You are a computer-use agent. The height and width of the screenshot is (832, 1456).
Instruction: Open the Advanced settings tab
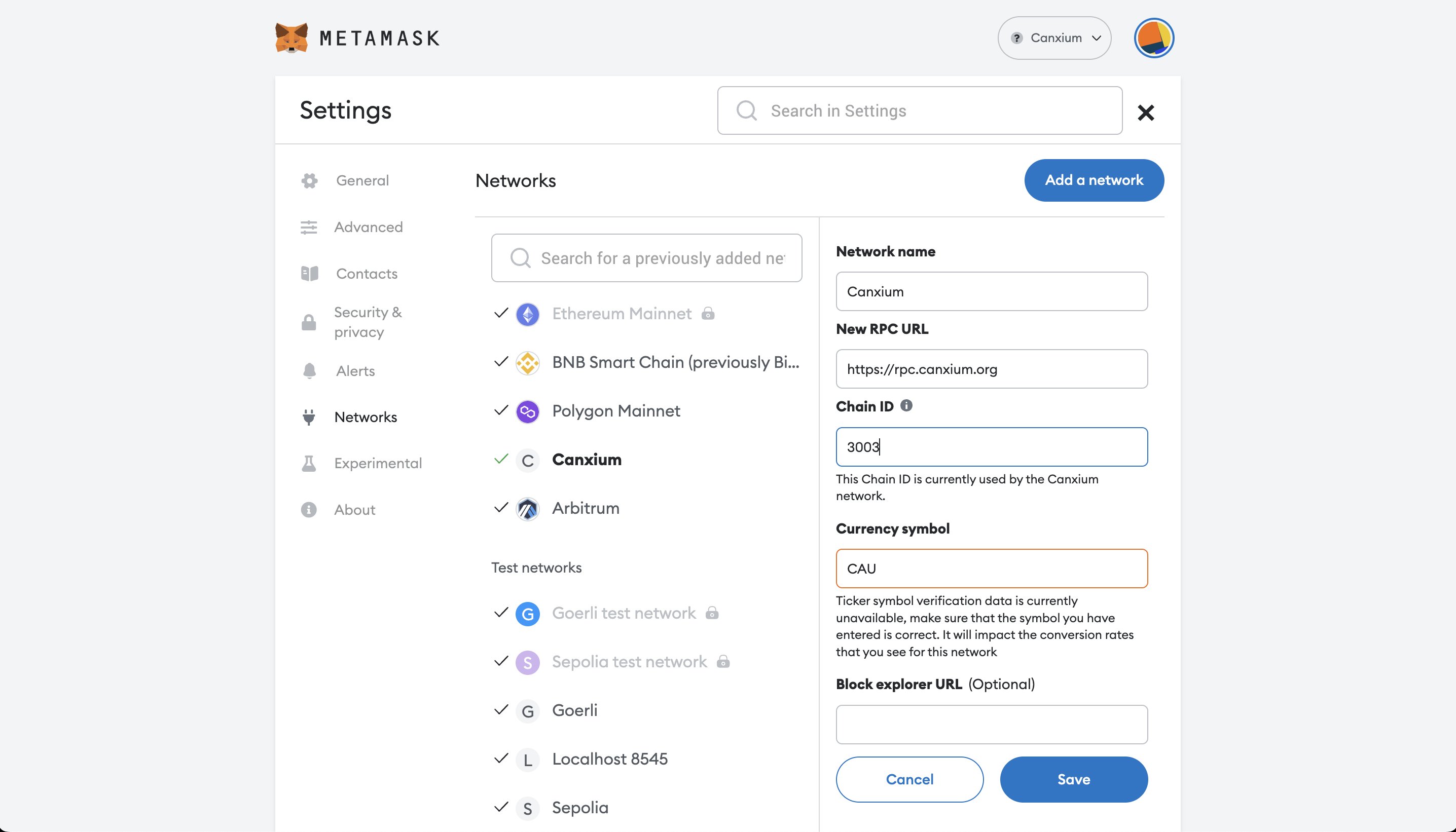click(368, 227)
